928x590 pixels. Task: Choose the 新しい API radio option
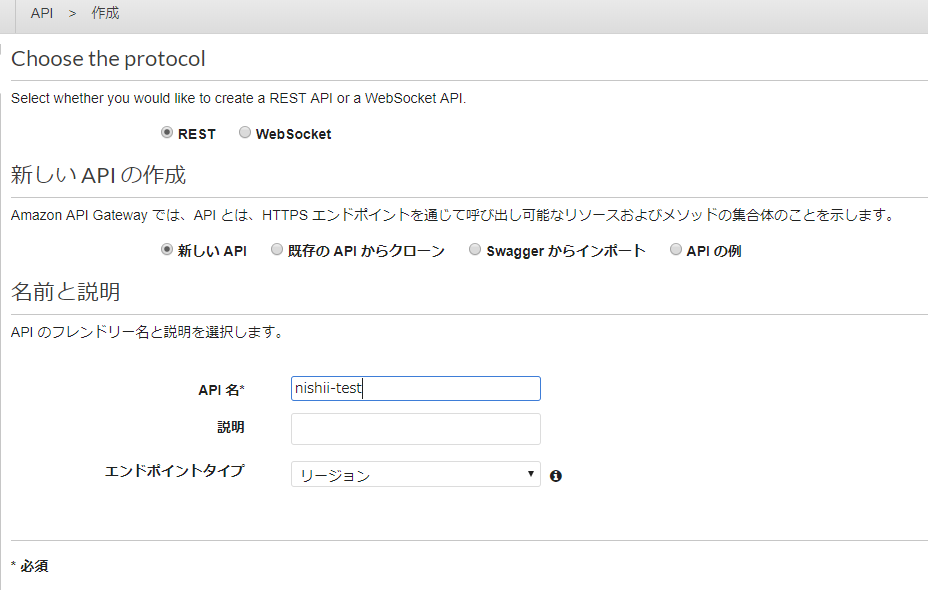point(167,250)
